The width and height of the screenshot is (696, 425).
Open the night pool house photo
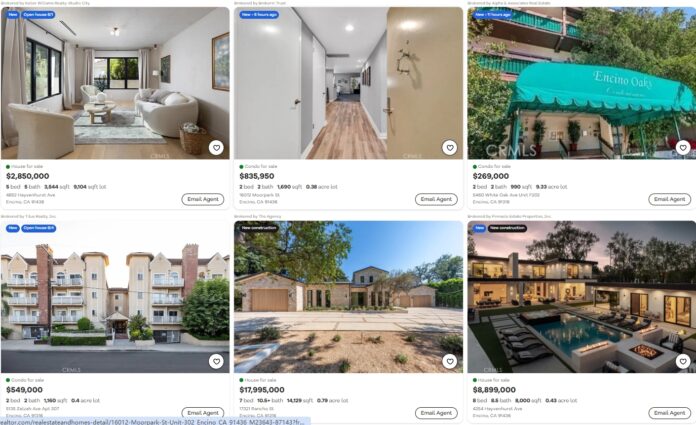pos(581,297)
